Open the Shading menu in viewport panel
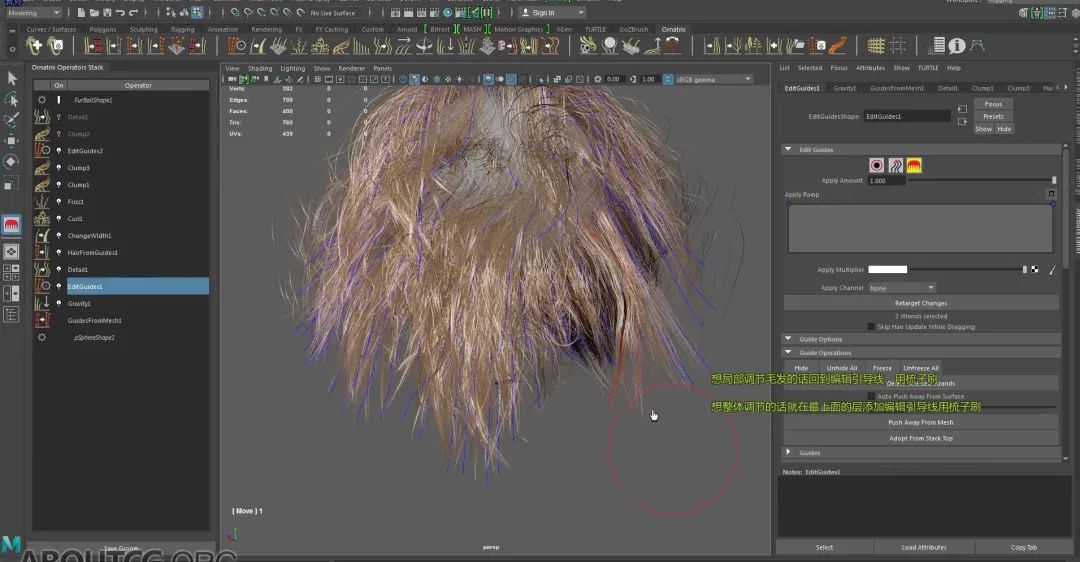Screen dimensions: 1080x562 (260, 69)
